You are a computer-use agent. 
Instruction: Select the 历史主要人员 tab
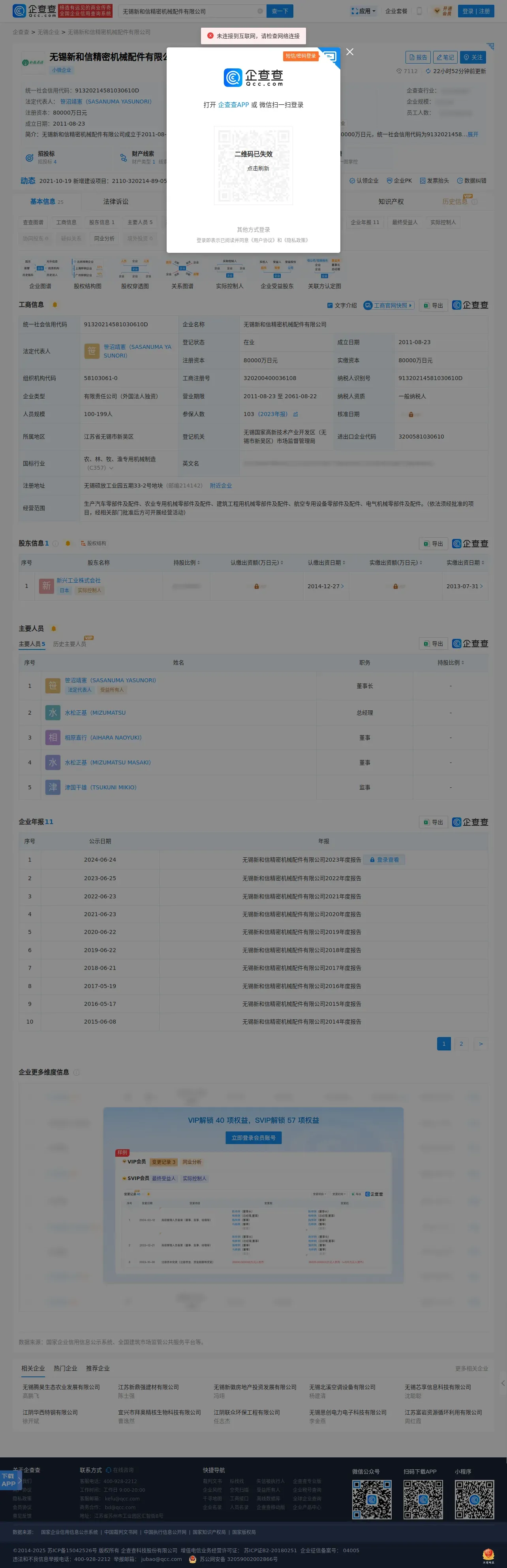point(69,644)
